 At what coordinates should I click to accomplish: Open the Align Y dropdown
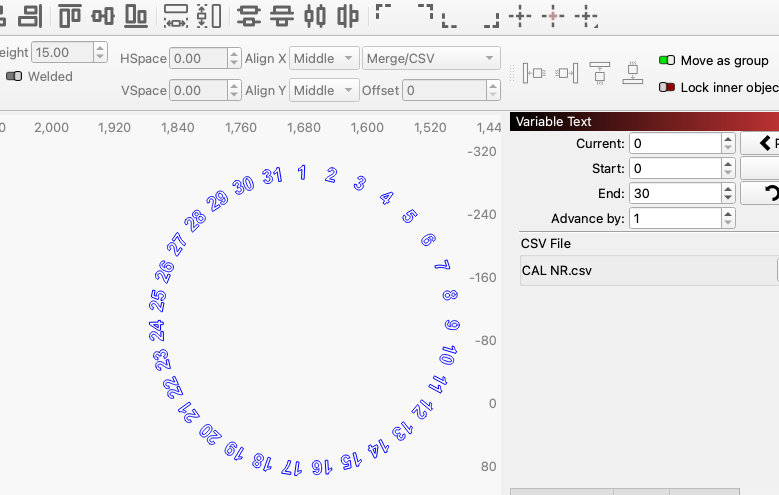point(324,90)
